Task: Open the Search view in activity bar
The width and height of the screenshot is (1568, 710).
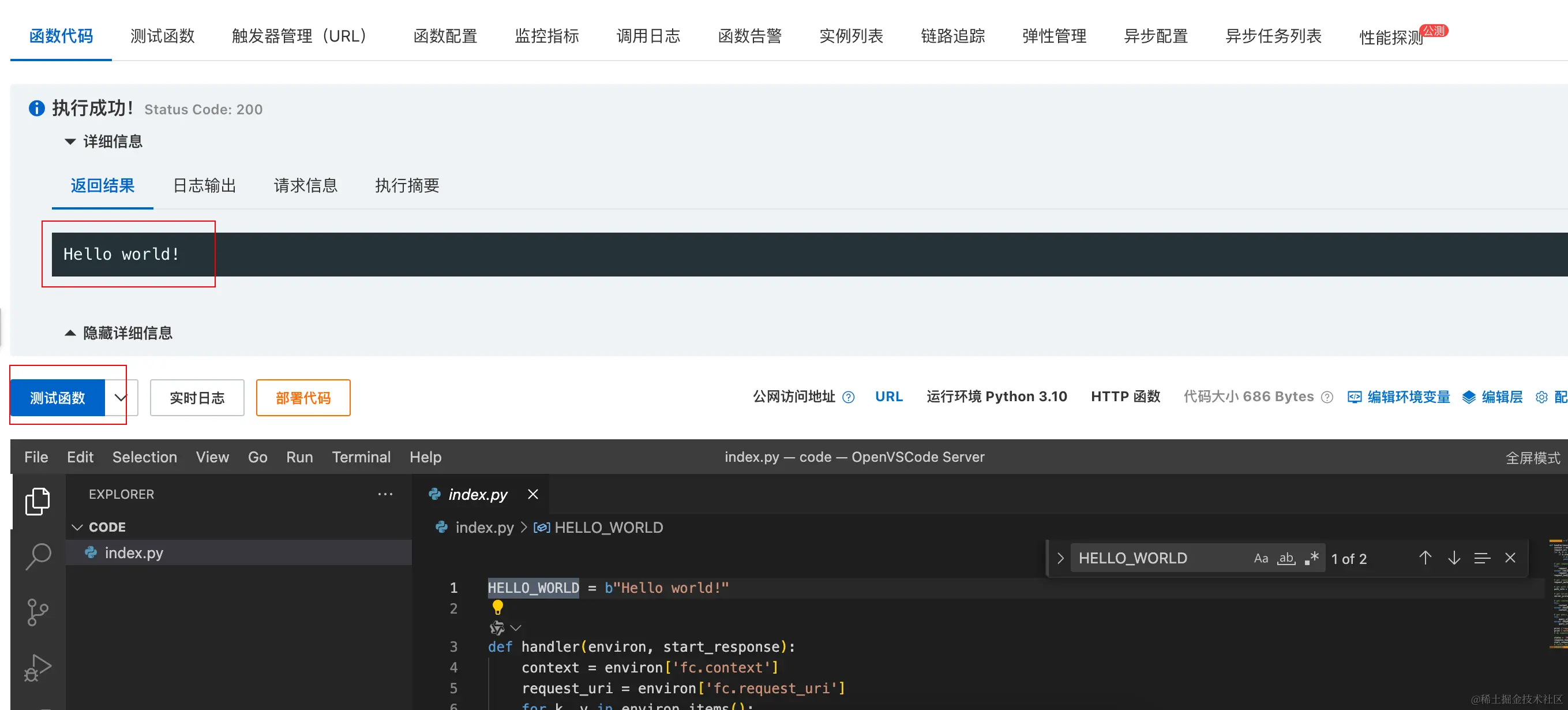Action: point(37,556)
